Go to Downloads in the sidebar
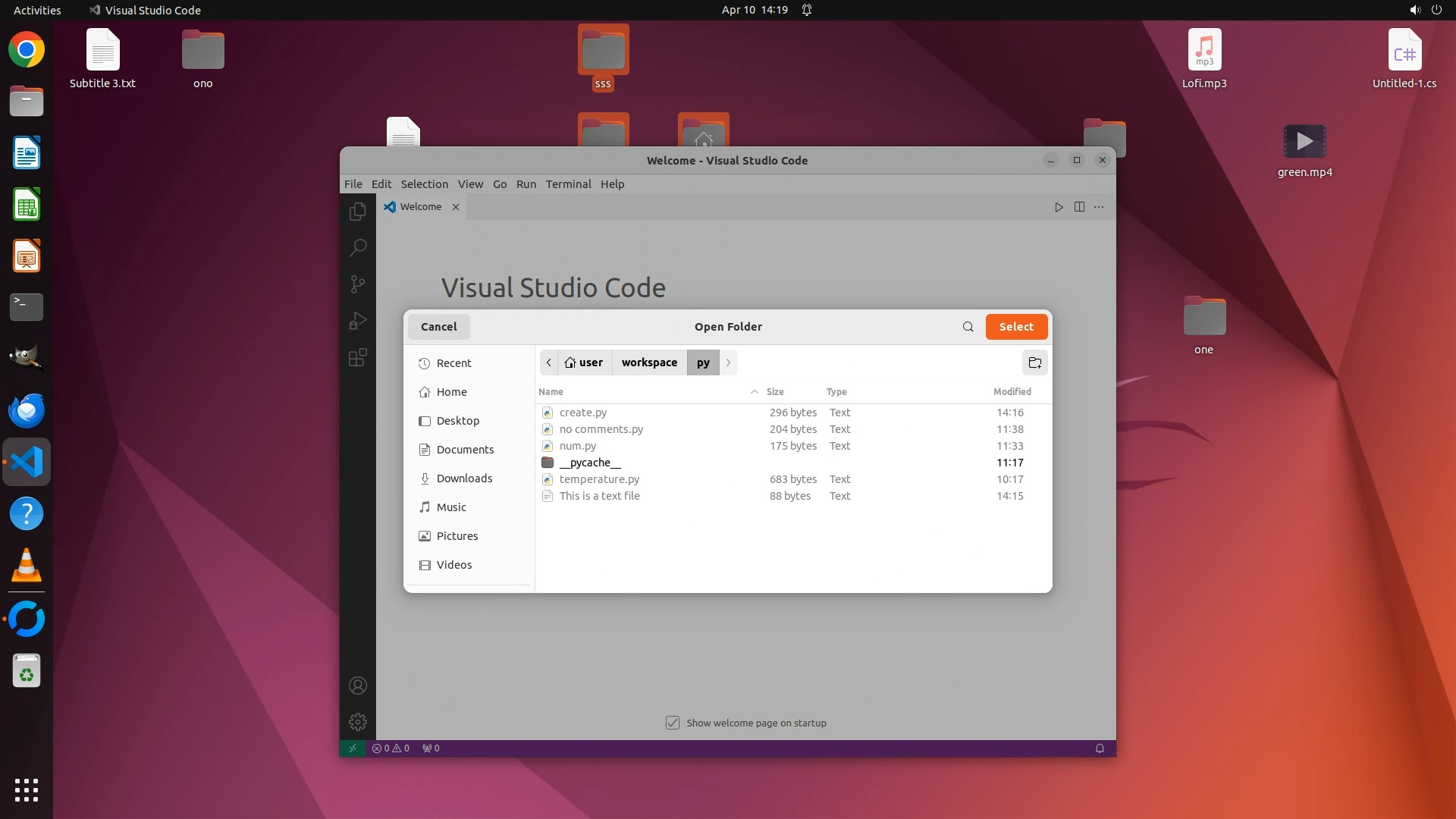Screen dimensions: 1456x819 click(x=464, y=479)
